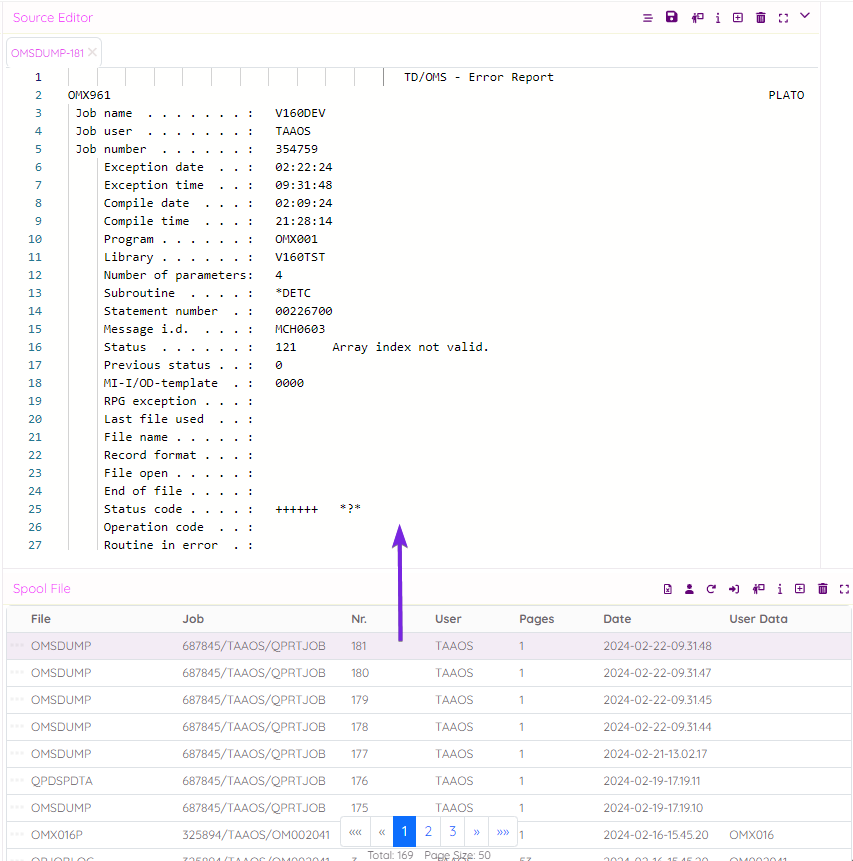Click the Spool File plus-box icon
The image size is (853, 861).
[800, 589]
